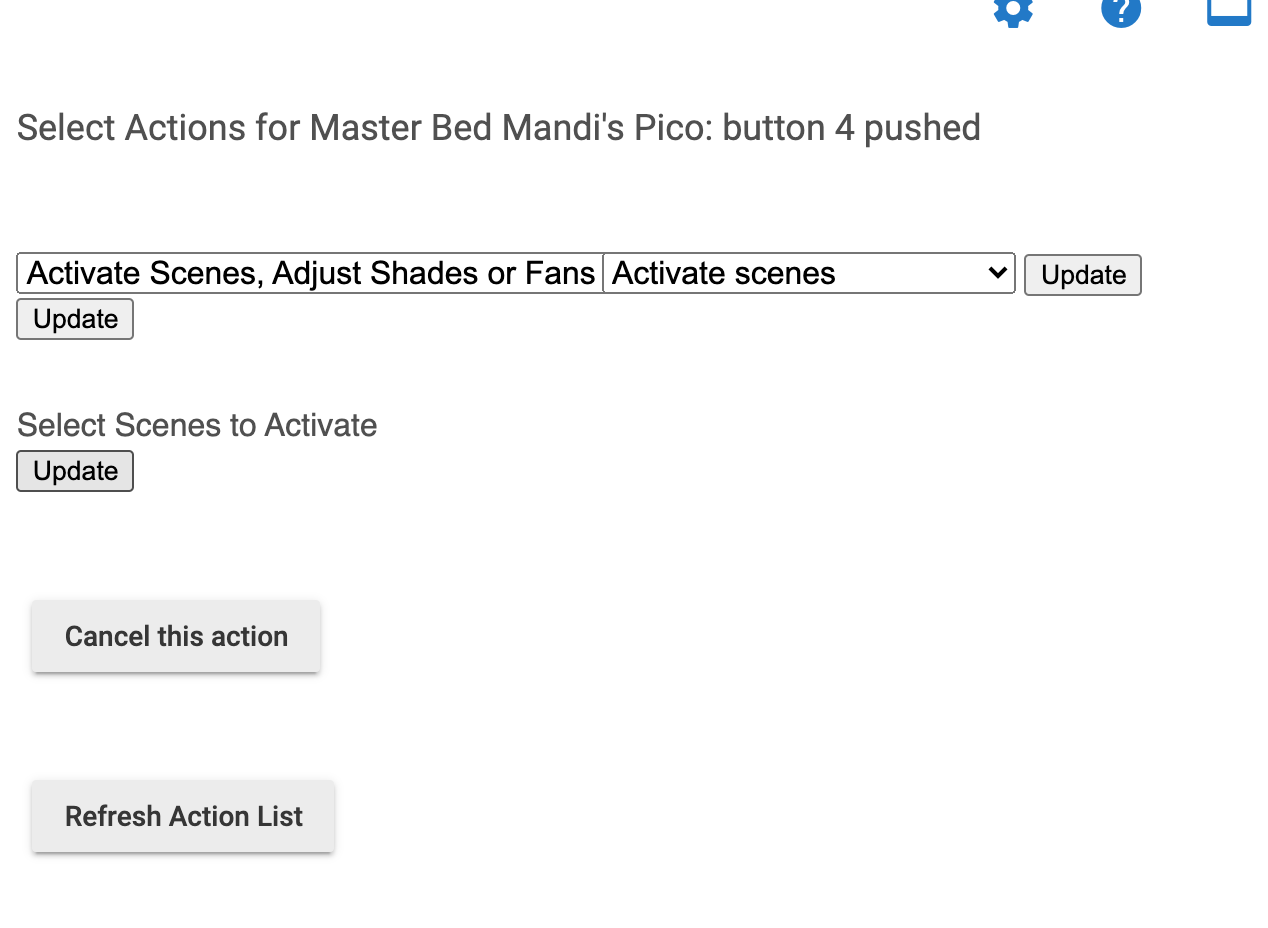Click the 'Refresh' word on the bottom button
Image resolution: width=1268 pixels, height=928 pixels.
tap(113, 816)
